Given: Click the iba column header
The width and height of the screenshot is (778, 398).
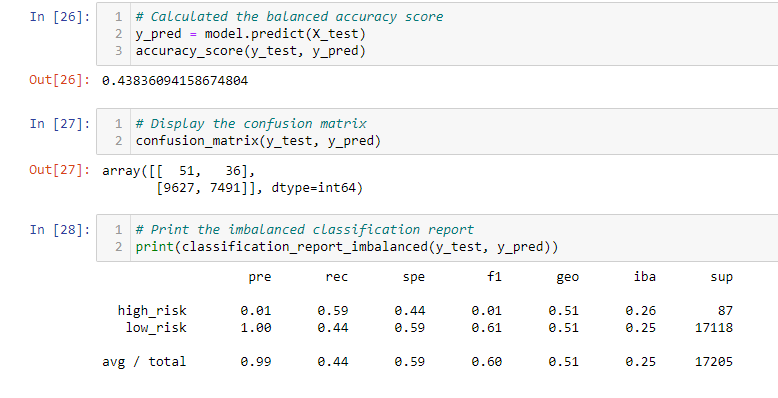Looking at the screenshot, I should coord(645,276).
